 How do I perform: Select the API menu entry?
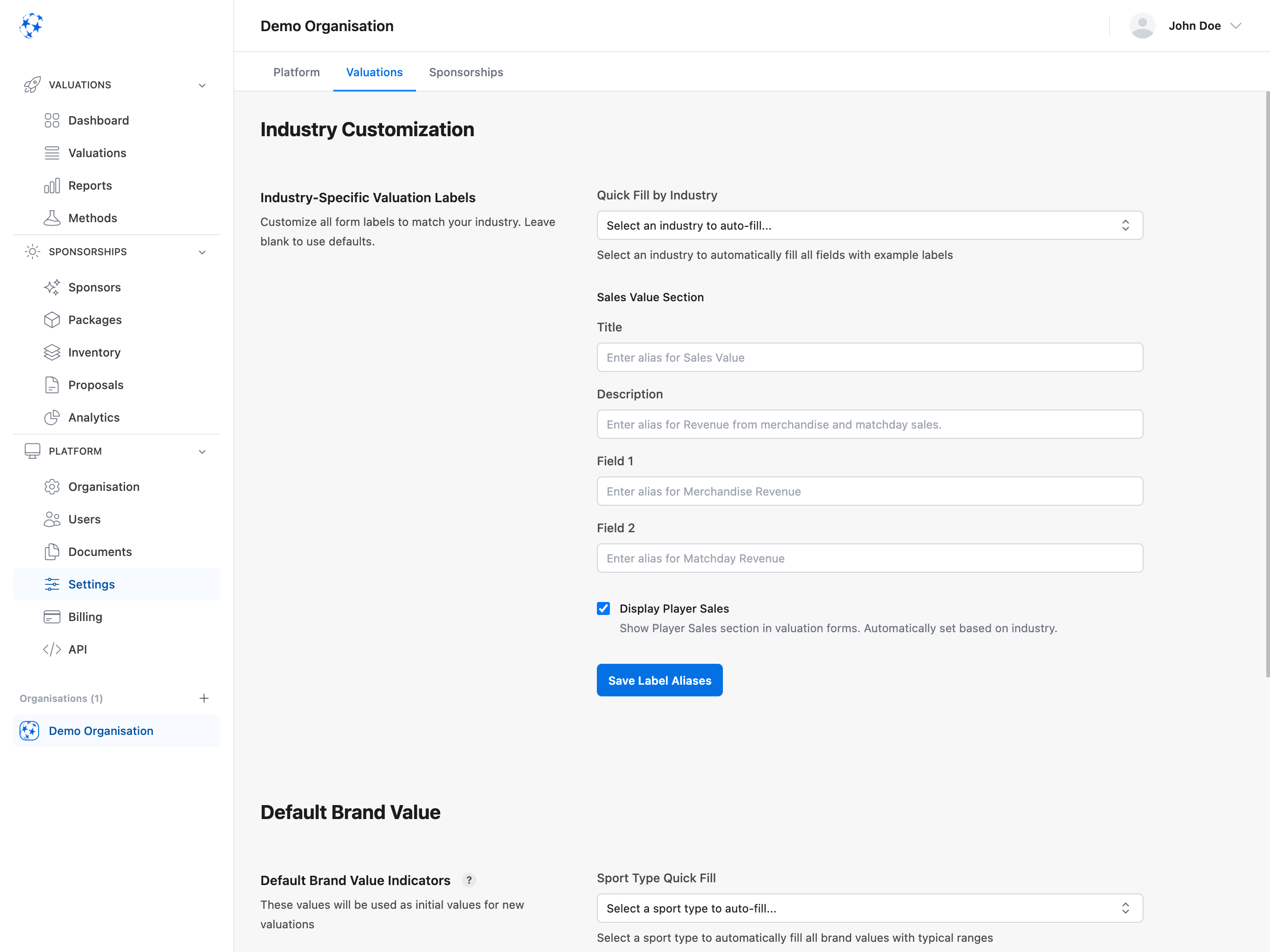(78, 649)
